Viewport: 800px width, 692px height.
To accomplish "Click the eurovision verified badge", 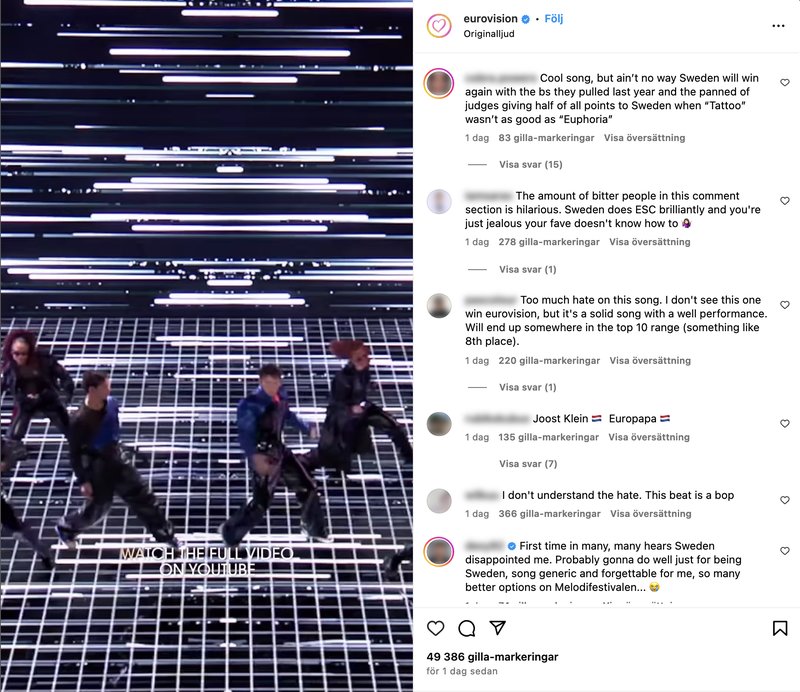I will click(526, 19).
